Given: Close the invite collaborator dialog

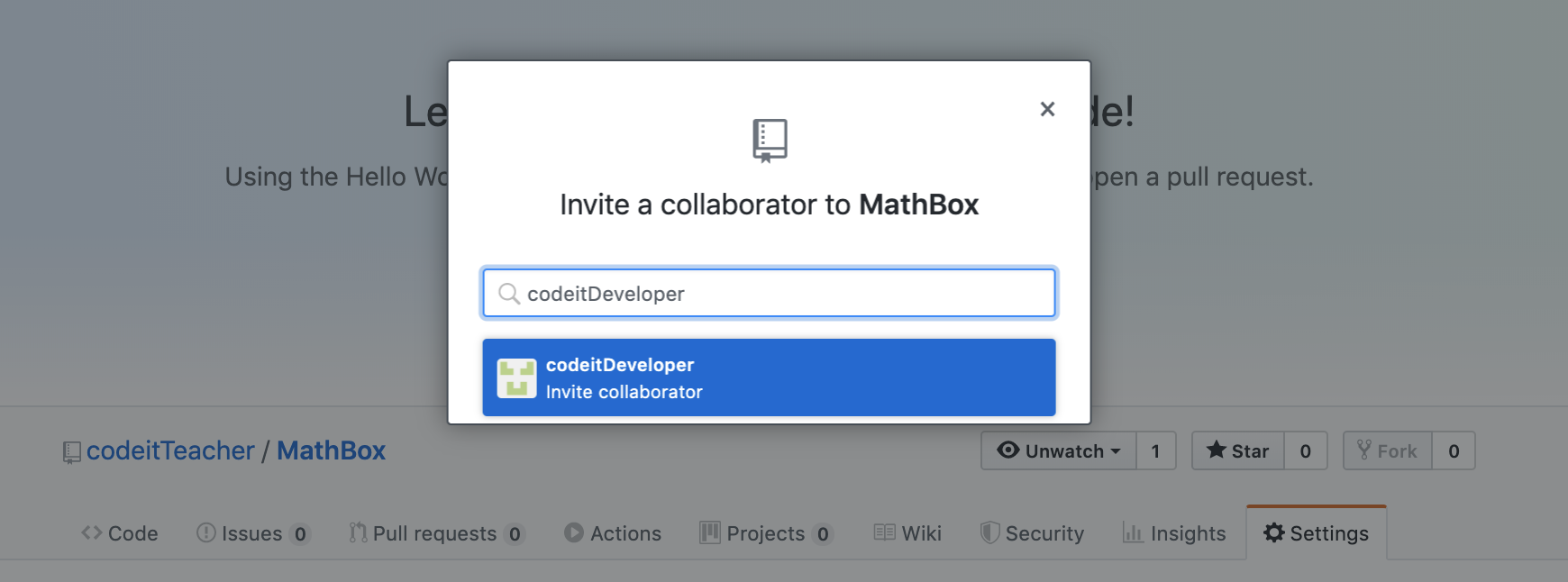Looking at the screenshot, I should tap(1047, 109).
